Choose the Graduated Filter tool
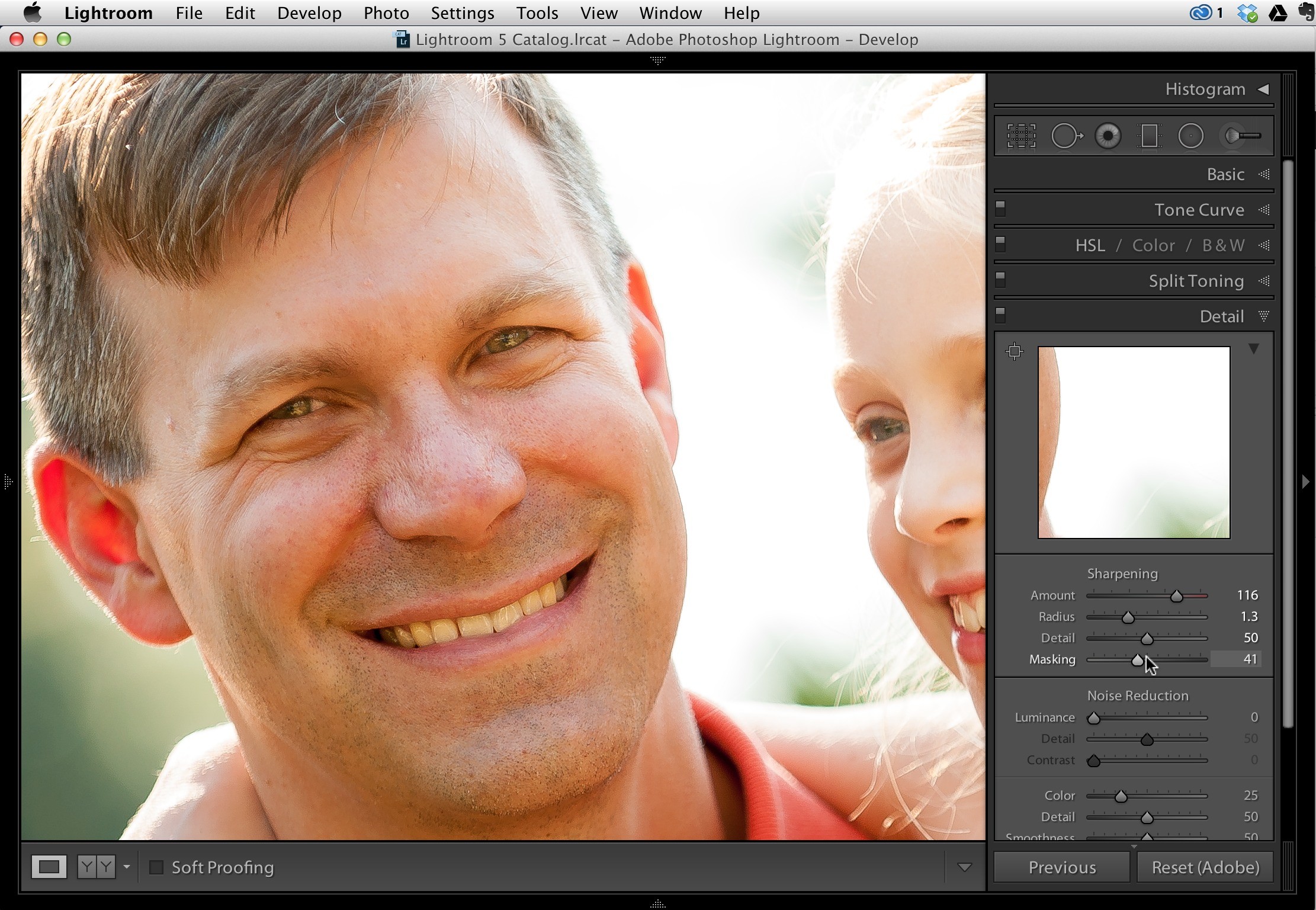 [1149, 136]
